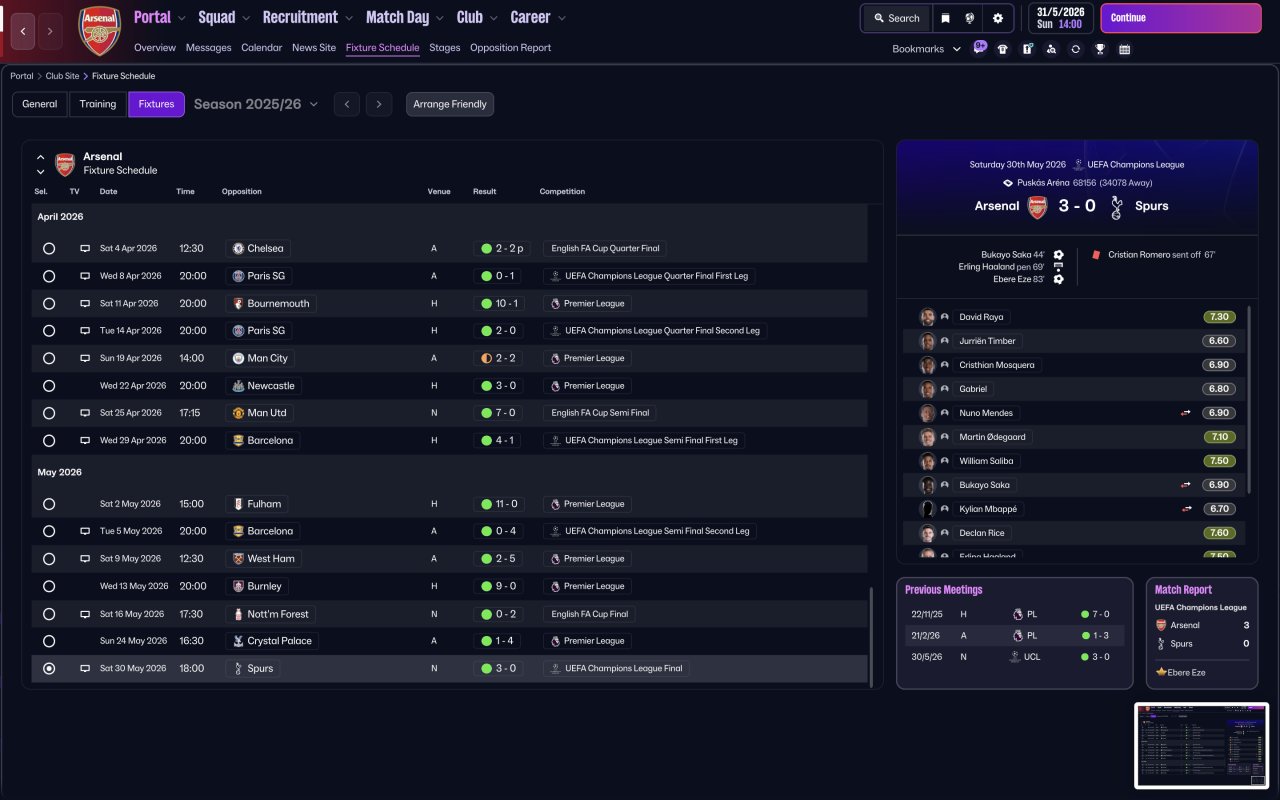The image size is (1280, 800).
Task: Open the Stages tab
Action: [x=445, y=48]
